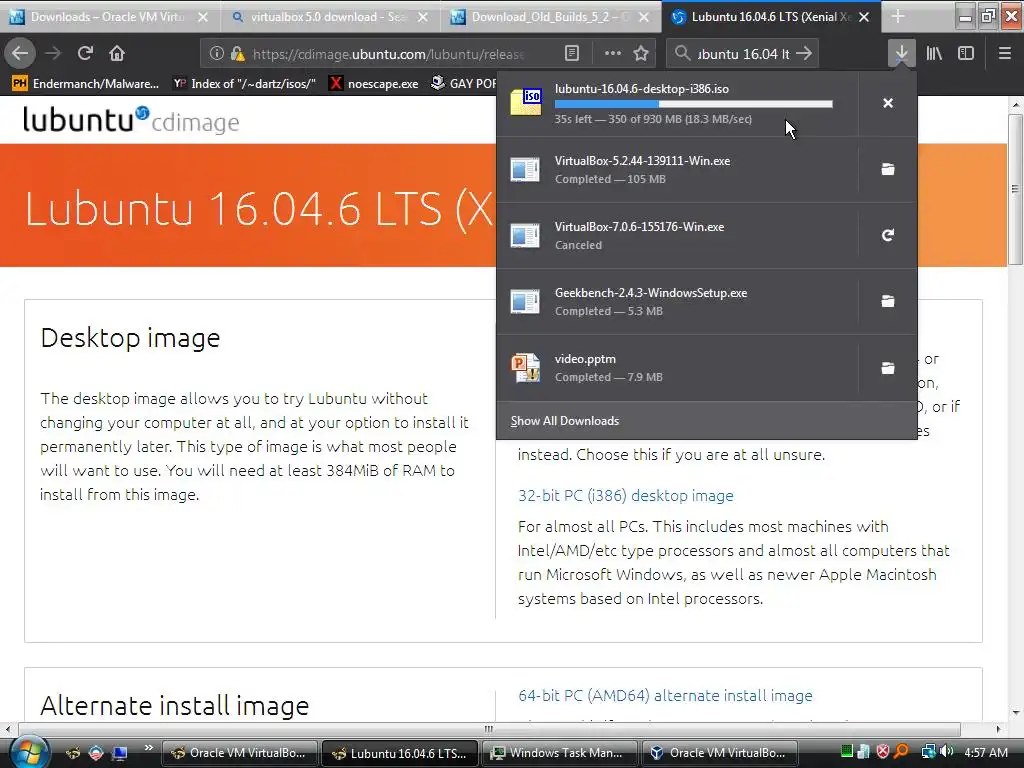Click the horizontal scrollbar at page bottom
The width and height of the screenshot is (1024, 768).
488,729
